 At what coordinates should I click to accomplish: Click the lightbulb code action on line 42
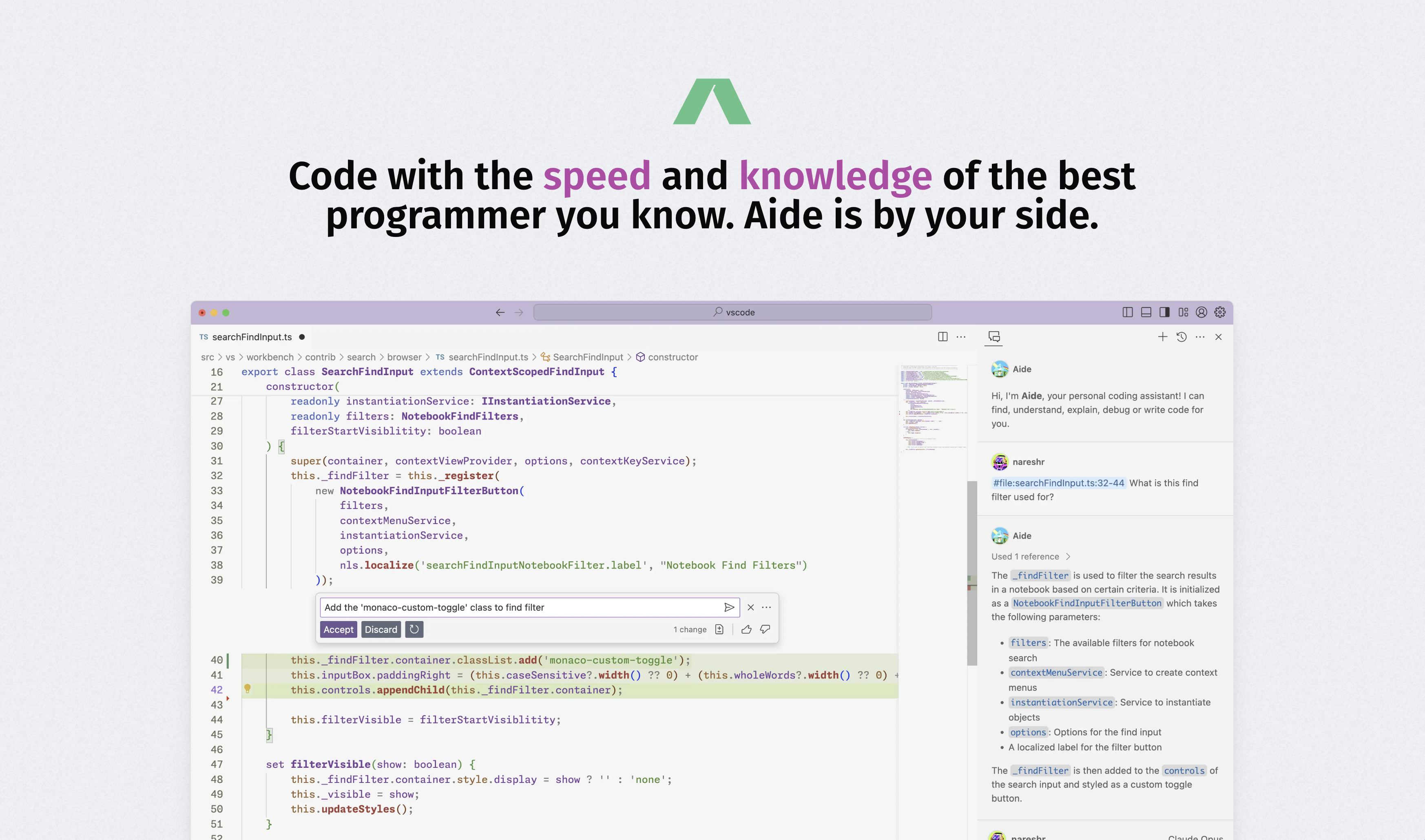[x=248, y=689]
